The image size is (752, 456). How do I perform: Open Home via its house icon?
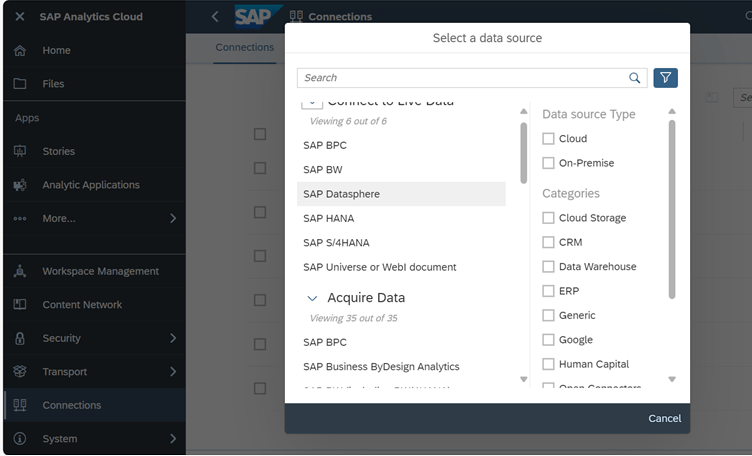coord(20,50)
